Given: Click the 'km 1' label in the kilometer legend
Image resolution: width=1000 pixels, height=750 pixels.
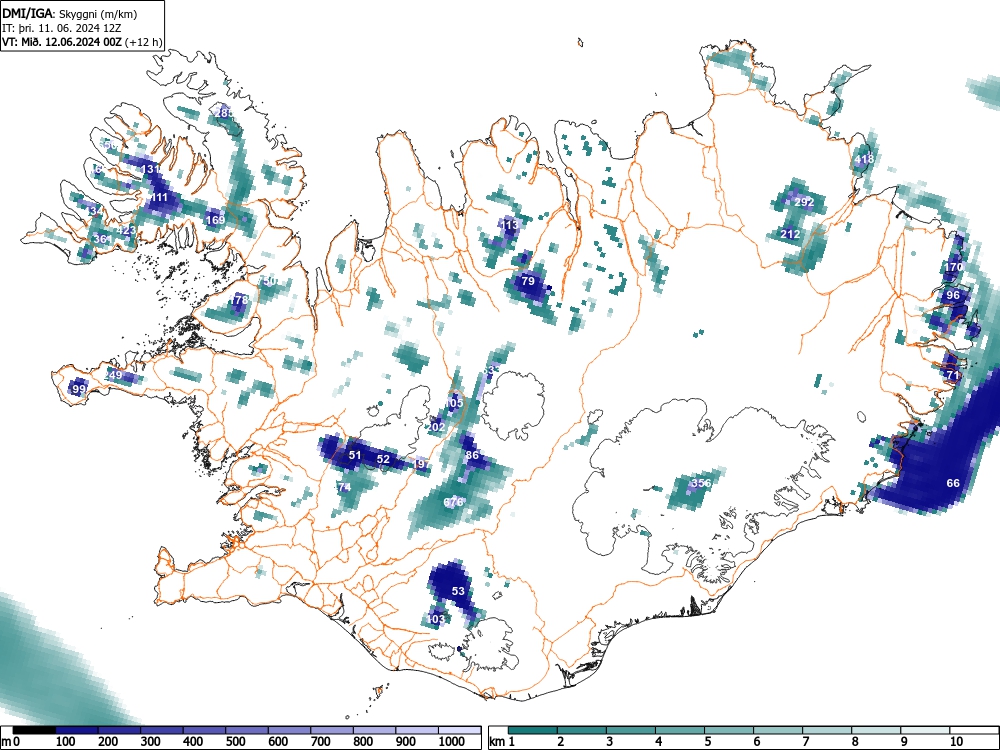Looking at the screenshot, I should tap(502, 742).
